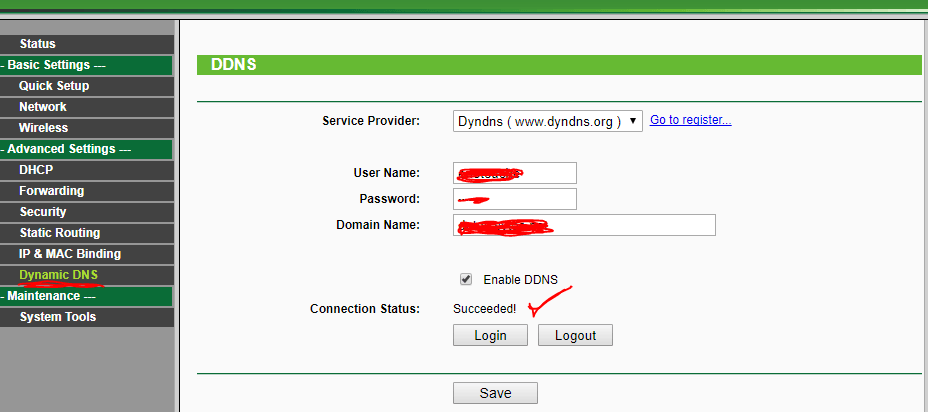This screenshot has height=412, width=928.
Task: Toggle the Enable DDNS checkbox
Action: 466,279
